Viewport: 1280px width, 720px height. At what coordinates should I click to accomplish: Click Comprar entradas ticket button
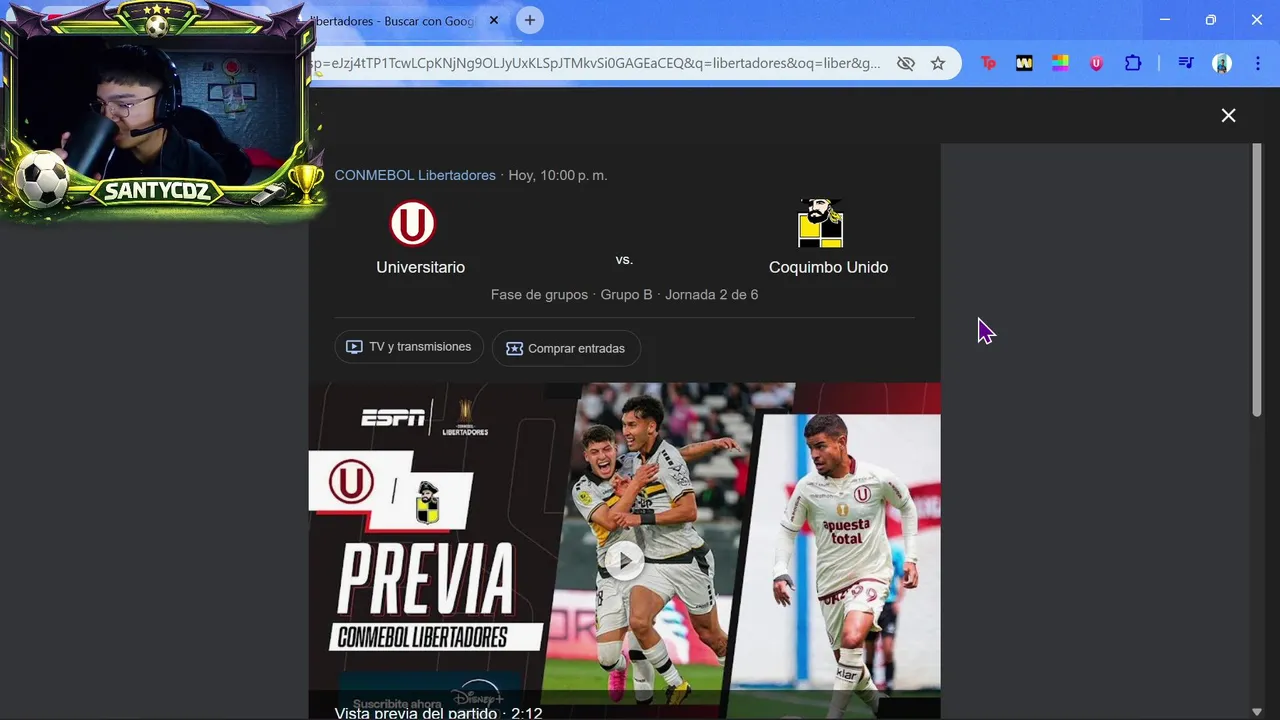coord(566,348)
